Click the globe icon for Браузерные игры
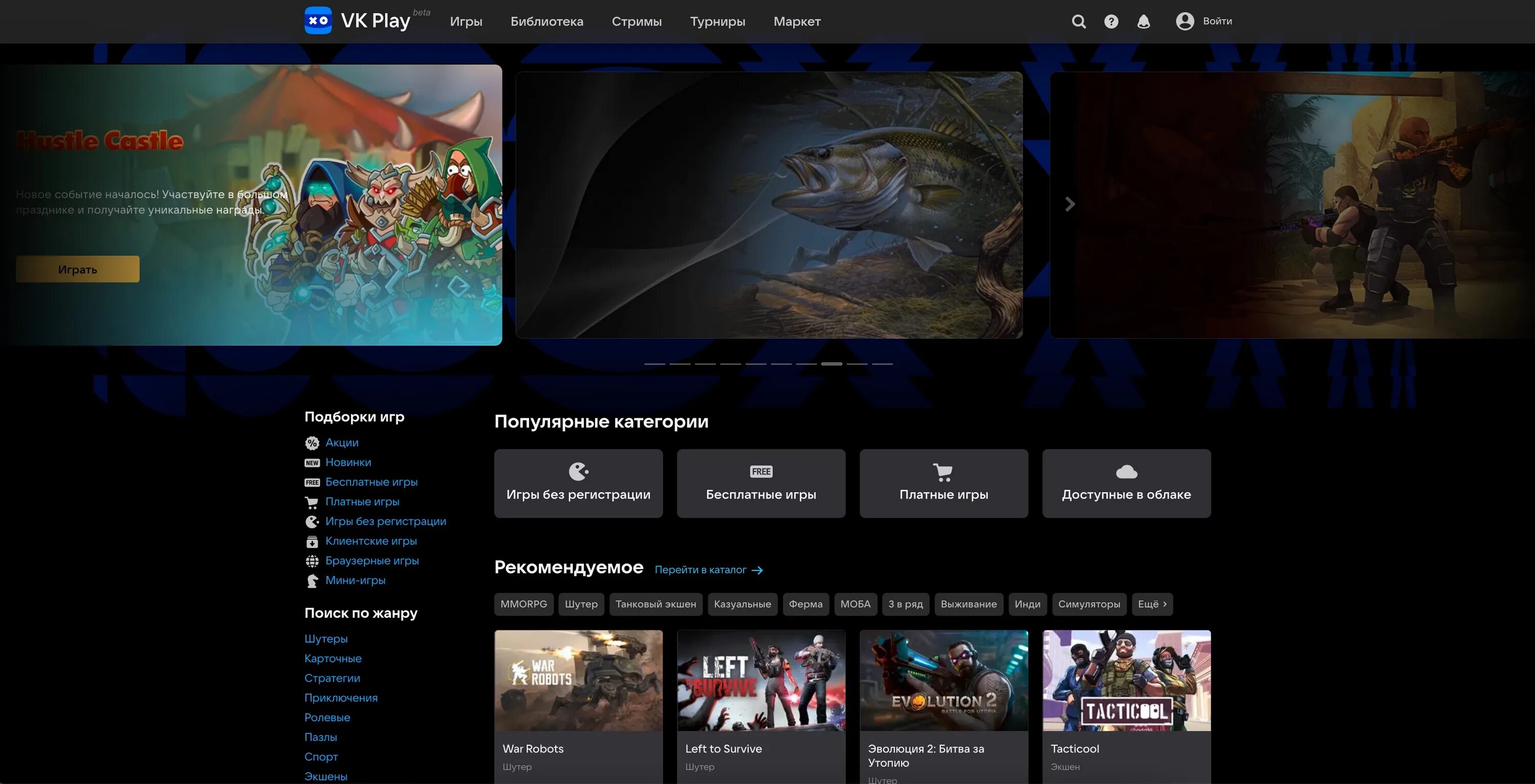The width and height of the screenshot is (1535, 784). click(x=312, y=561)
